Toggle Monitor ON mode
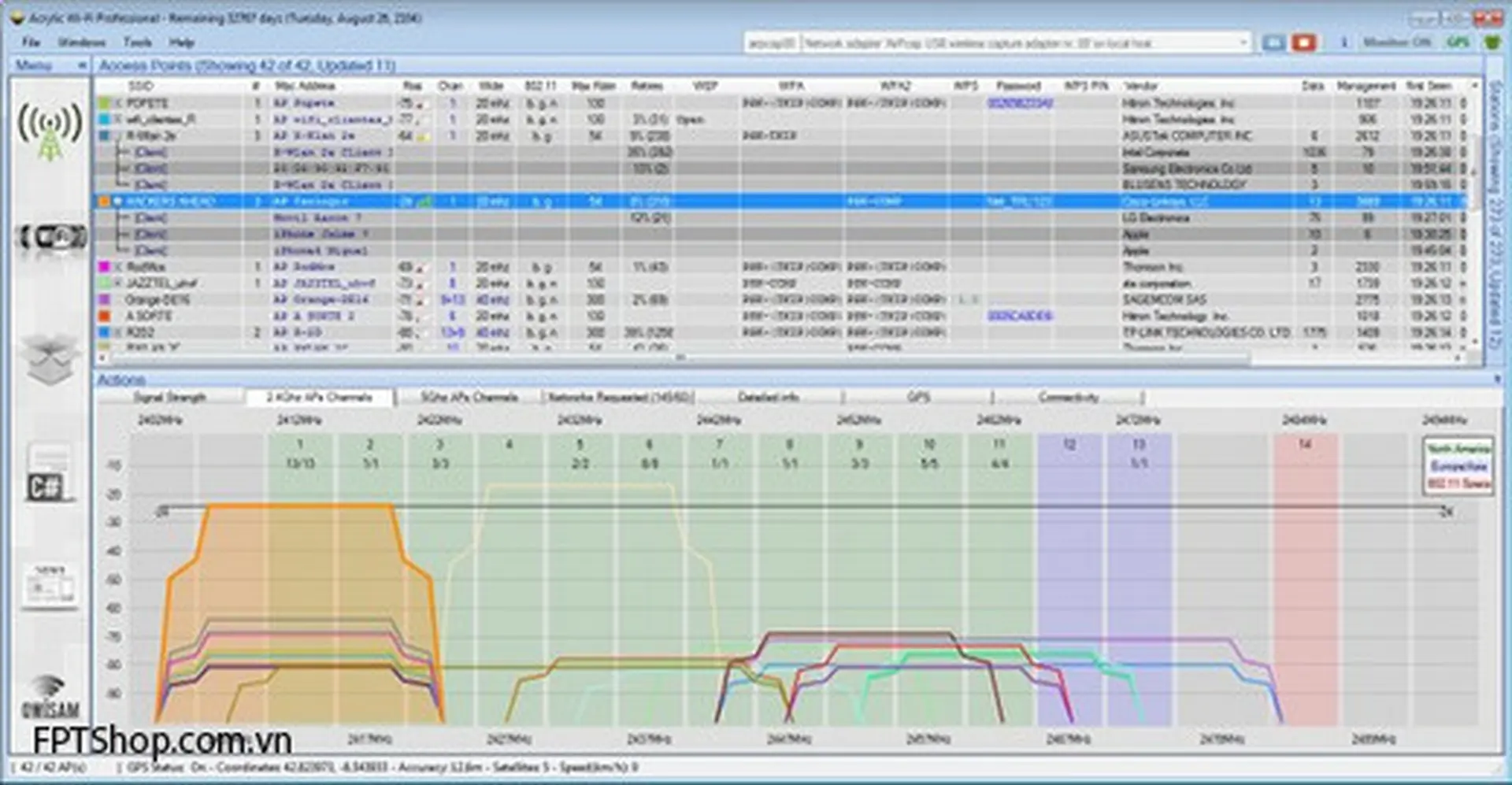The image size is (1512, 785). click(x=1397, y=43)
